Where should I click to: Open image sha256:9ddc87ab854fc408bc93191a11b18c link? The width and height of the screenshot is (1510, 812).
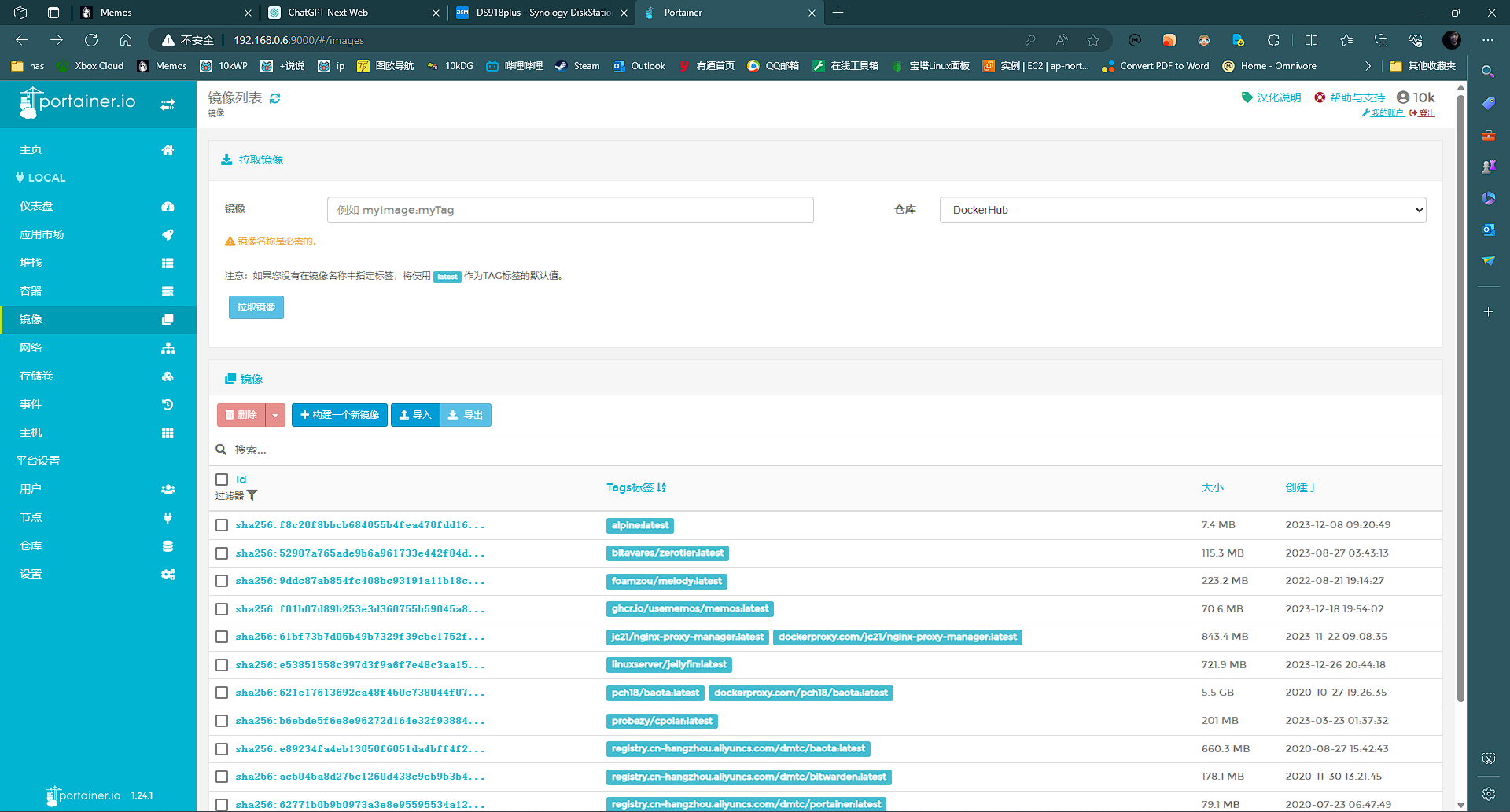[x=360, y=581]
